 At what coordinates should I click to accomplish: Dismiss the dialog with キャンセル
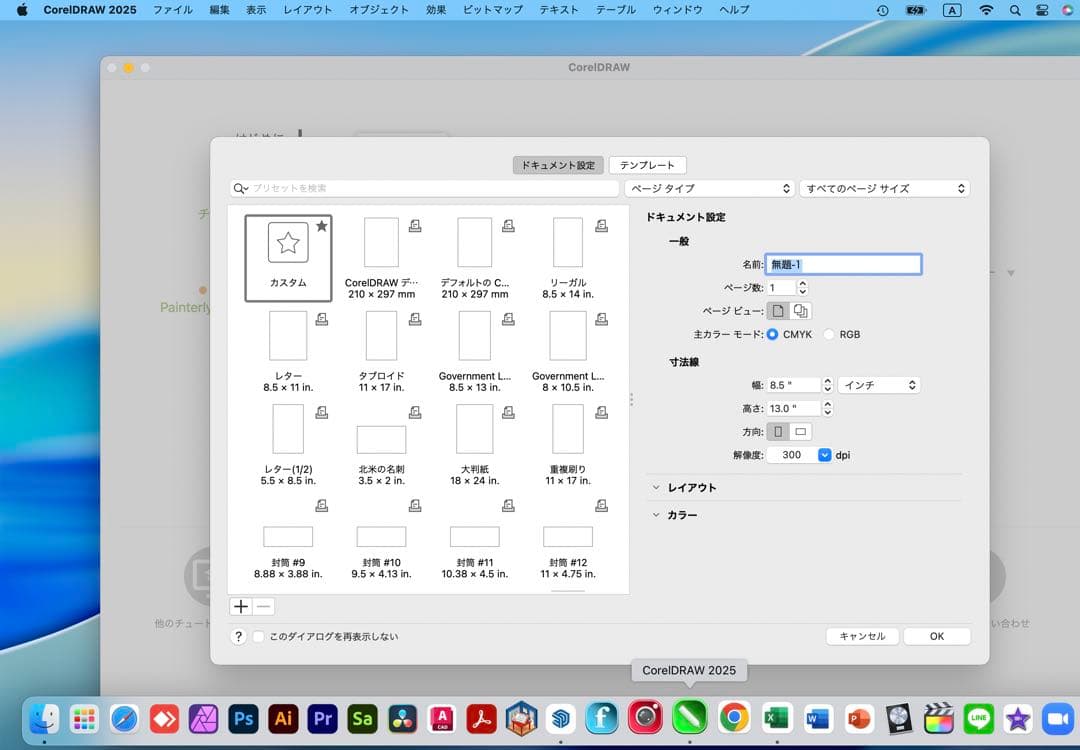click(862, 635)
